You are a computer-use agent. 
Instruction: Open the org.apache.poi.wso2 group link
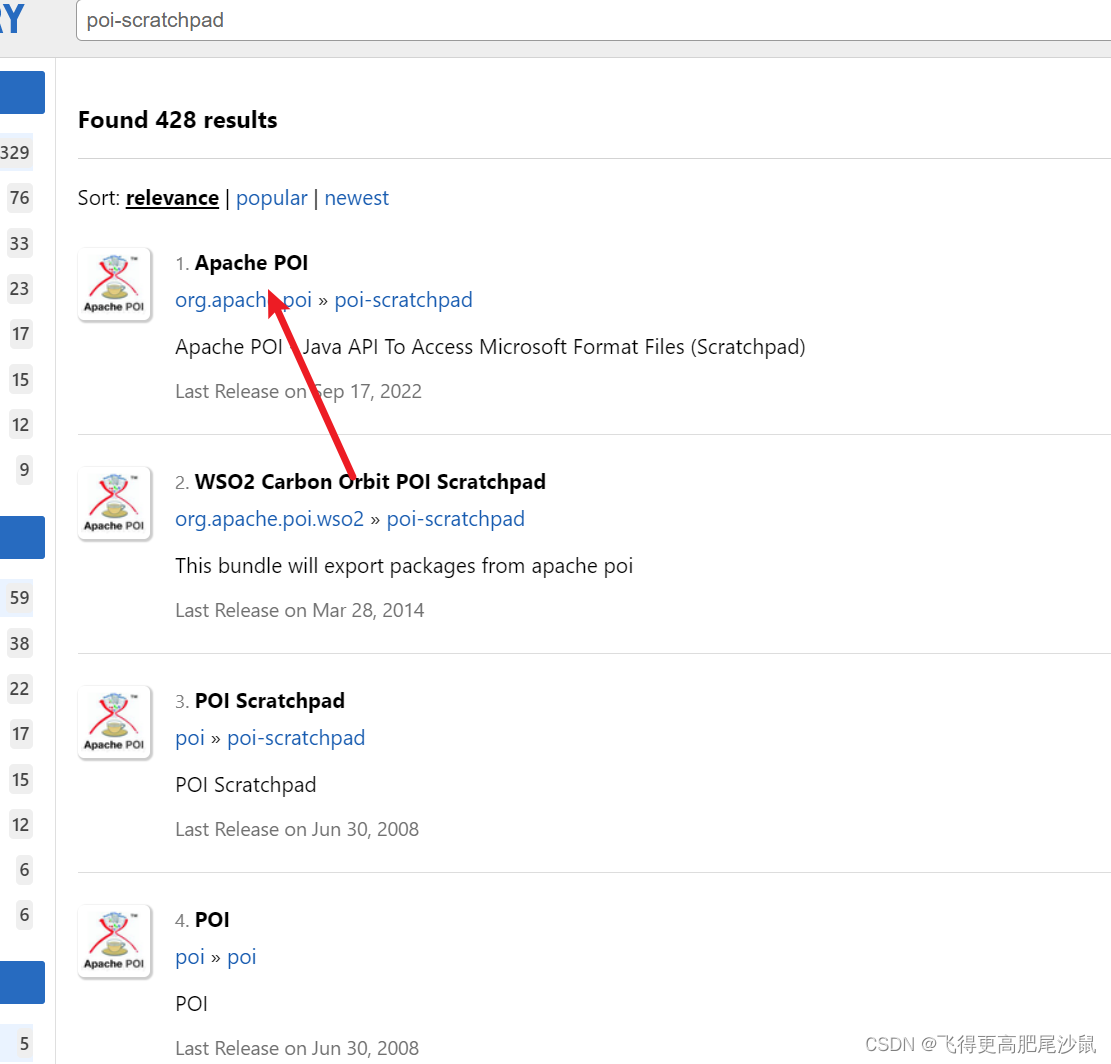tap(269, 519)
